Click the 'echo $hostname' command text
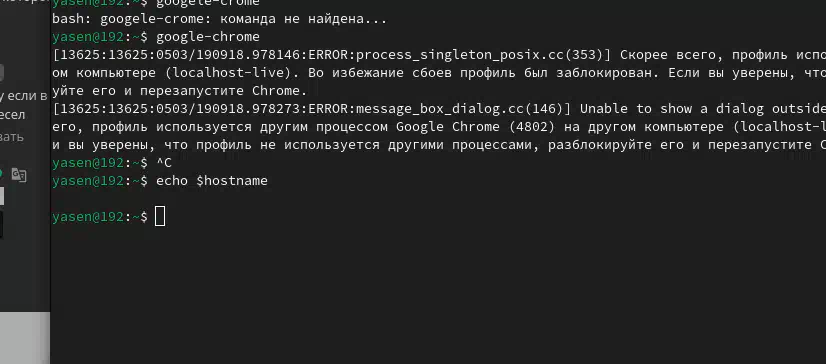 pyautogui.click(x=212, y=181)
